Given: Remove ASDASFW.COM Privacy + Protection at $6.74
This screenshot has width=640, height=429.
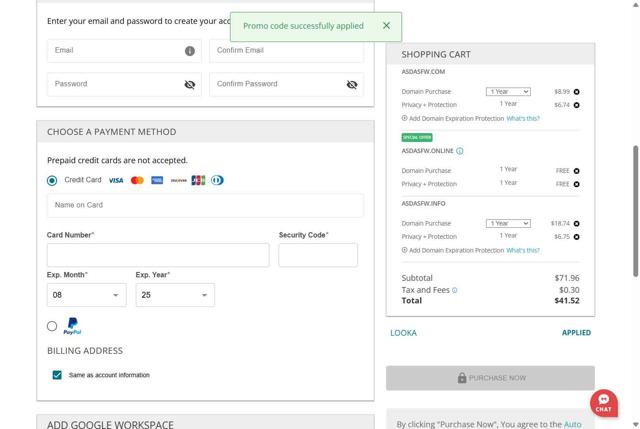Looking at the screenshot, I should (576, 105).
